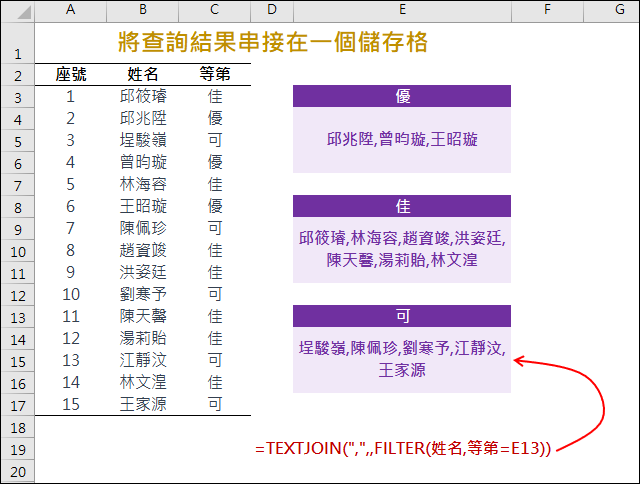Image resolution: width=640 pixels, height=484 pixels.
Task: Click the title 將查詢結果串接在一個儲存格
Action: point(273,42)
